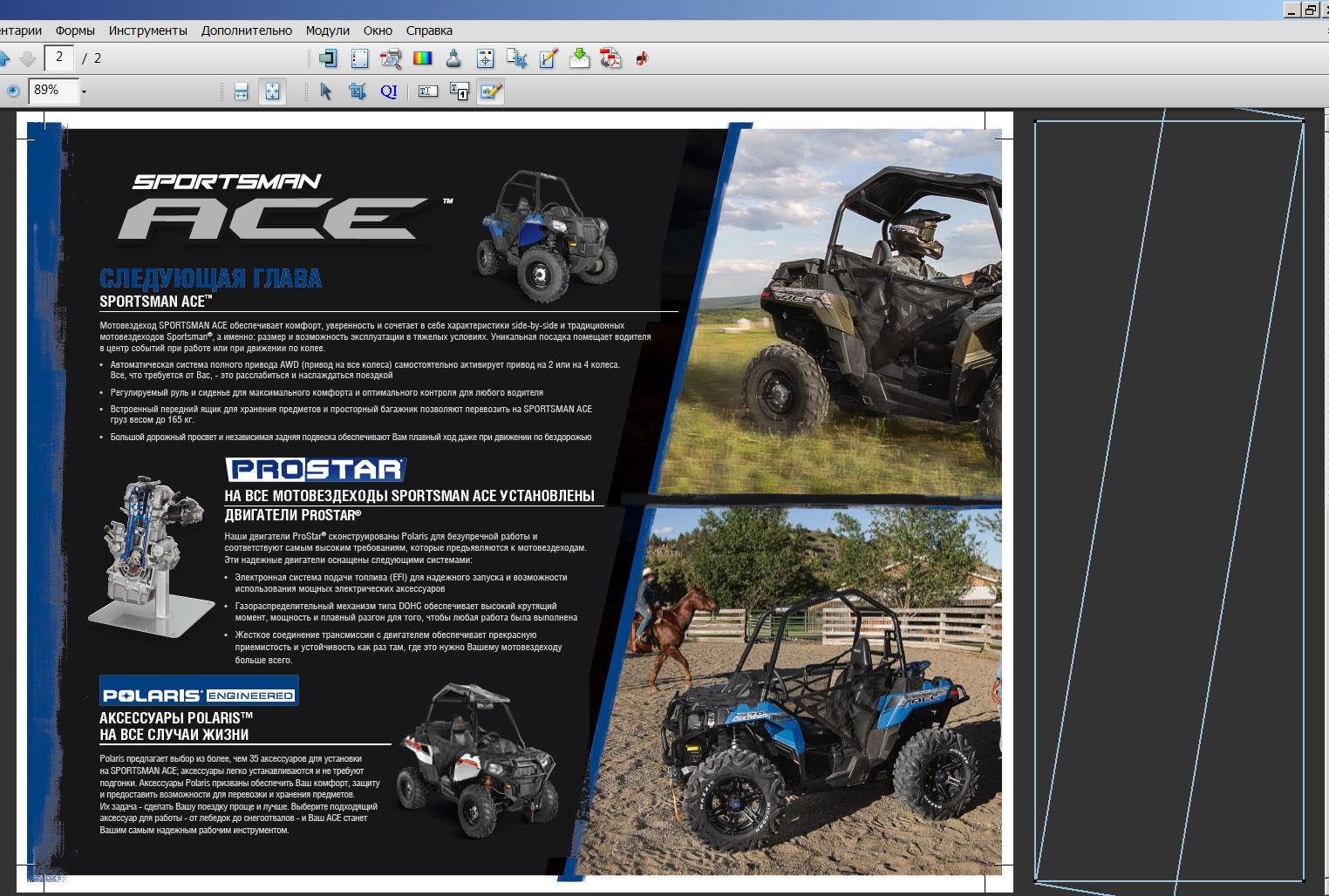The width and height of the screenshot is (1329, 896).
Task: Click the PDF Optimizer red documents icon
Action: [x=610, y=58]
